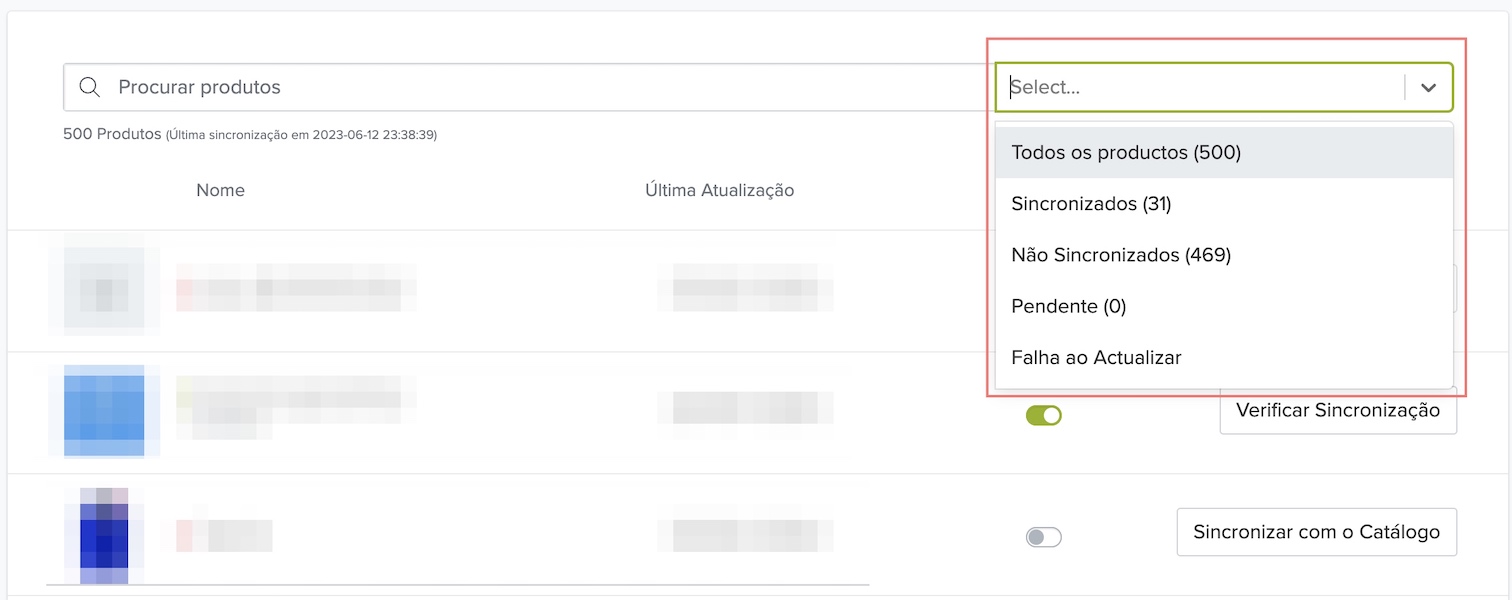Choose Falha ao Actualizar filter
The height and width of the screenshot is (600, 1512).
1096,357
